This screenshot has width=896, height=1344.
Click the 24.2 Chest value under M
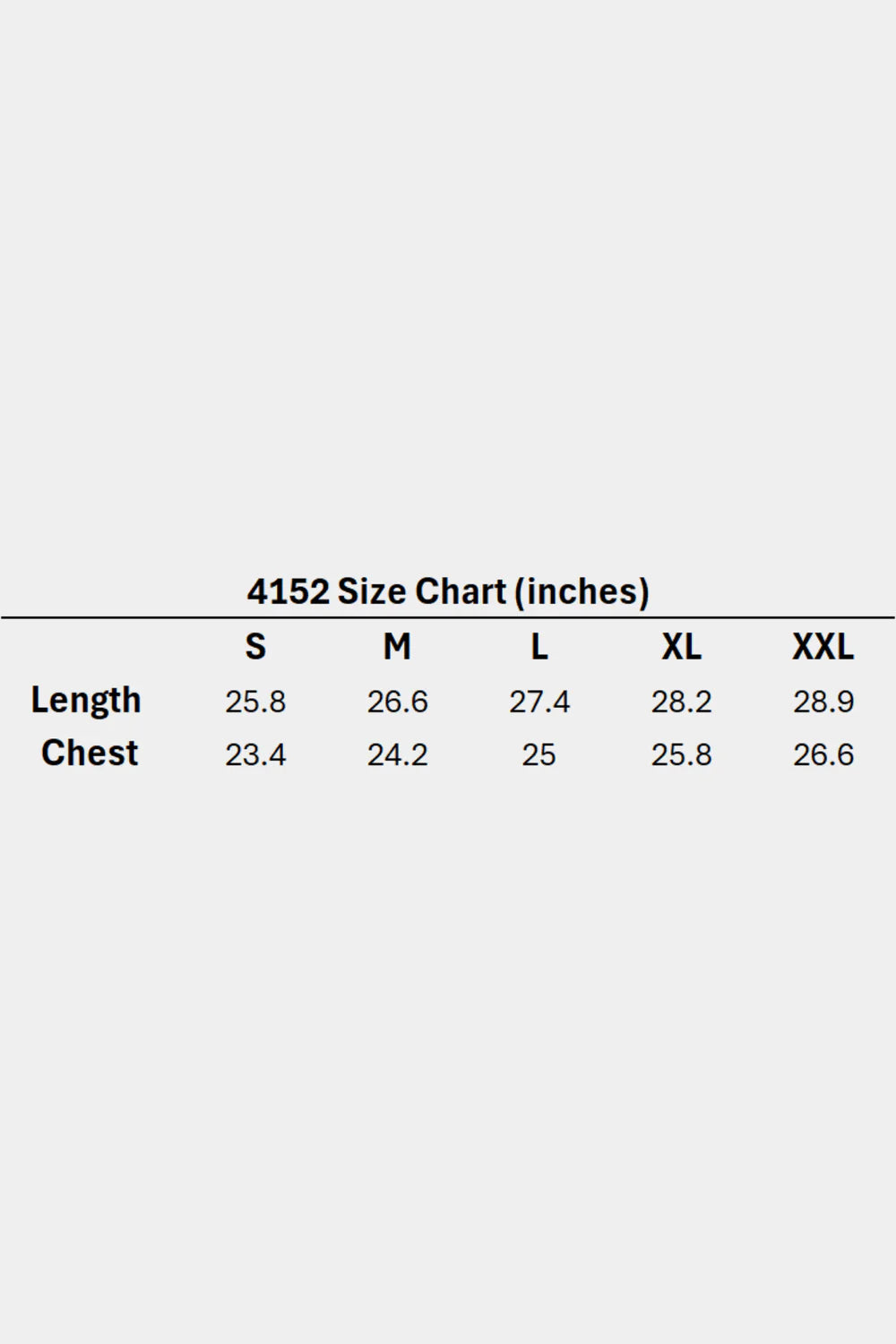(397, 755)
